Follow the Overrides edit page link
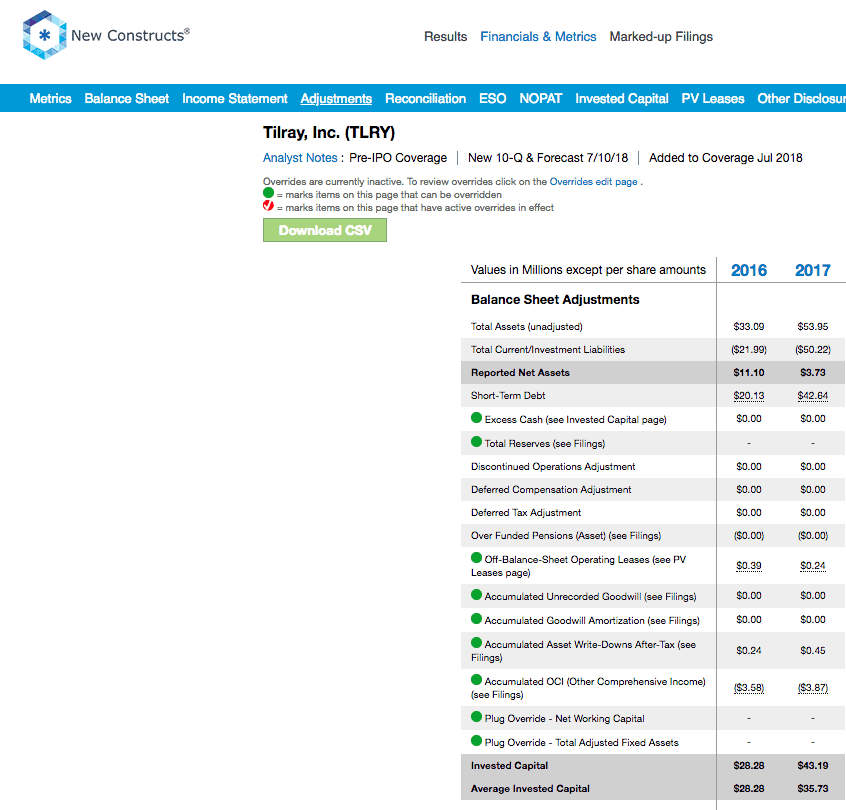Image resolution: width=846 pixels, height=810 pixels. (593, 182)
